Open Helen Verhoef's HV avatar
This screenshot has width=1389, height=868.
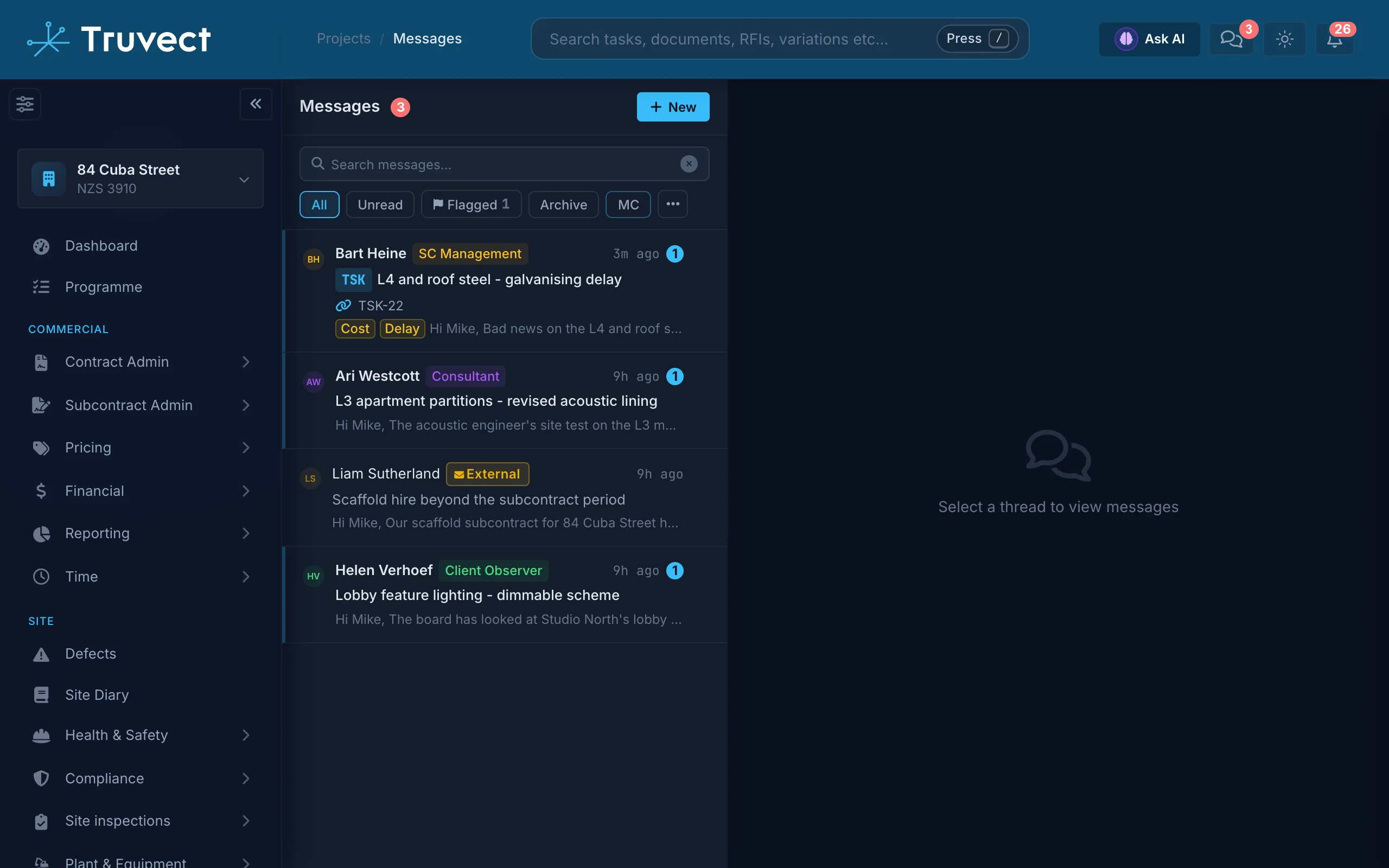point(314,576)
